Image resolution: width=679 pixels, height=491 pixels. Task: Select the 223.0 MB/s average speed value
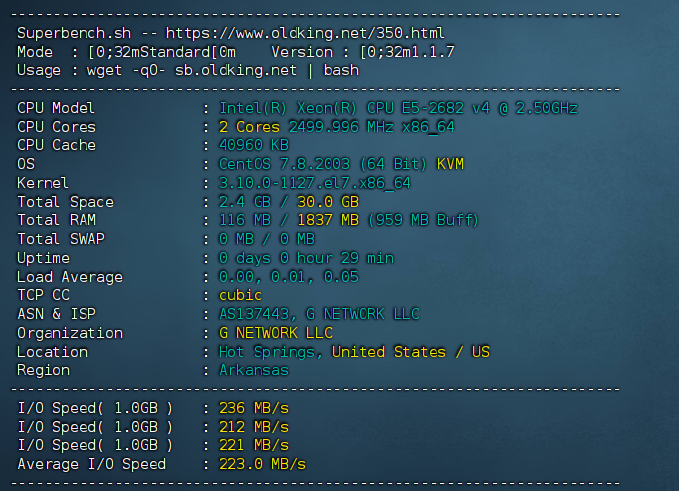tap(262, 464)
